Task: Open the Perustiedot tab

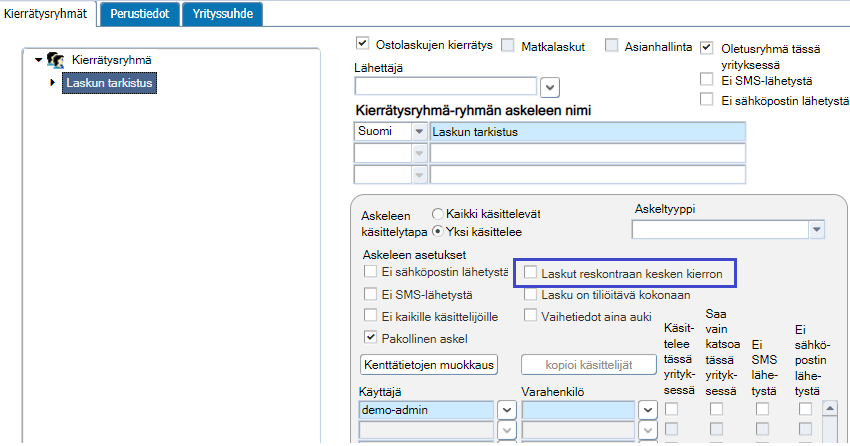Action: tap(140, 14)
